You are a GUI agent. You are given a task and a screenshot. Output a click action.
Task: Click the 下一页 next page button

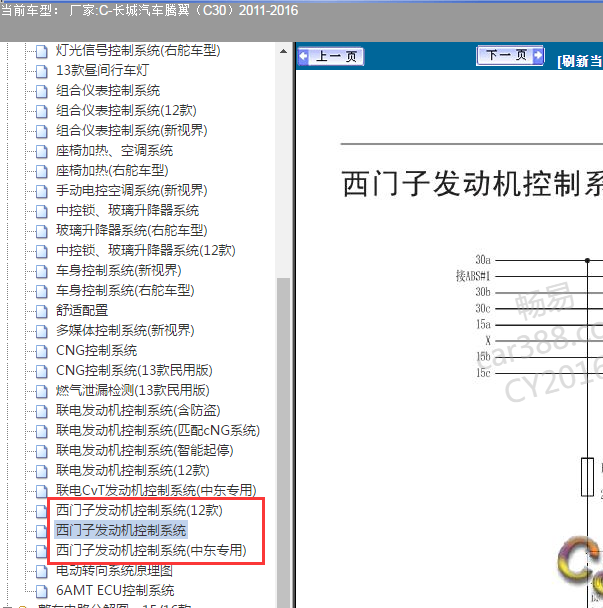tap(510, 55)
